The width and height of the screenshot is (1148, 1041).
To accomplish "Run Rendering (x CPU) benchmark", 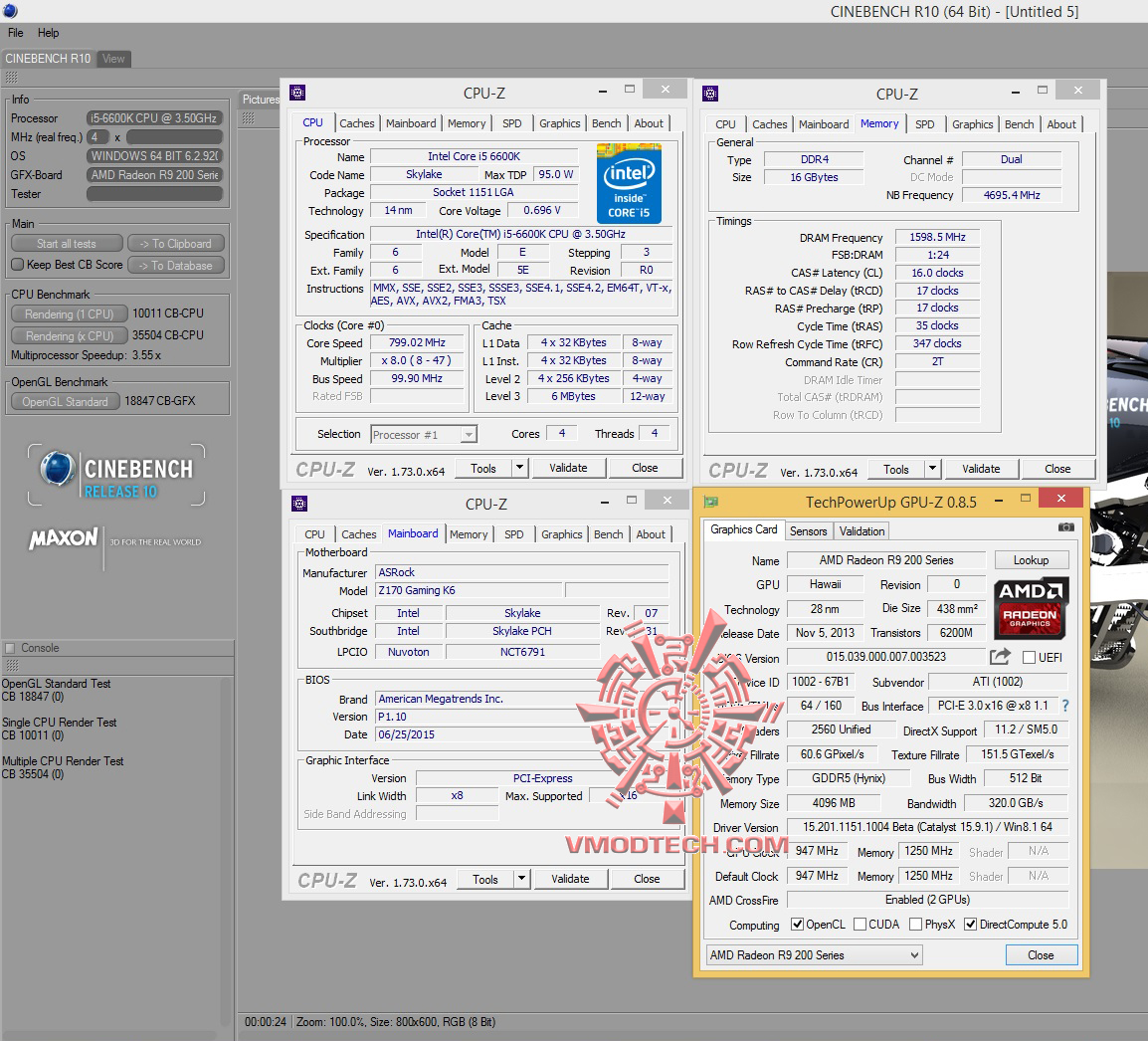I will [70, 335].
